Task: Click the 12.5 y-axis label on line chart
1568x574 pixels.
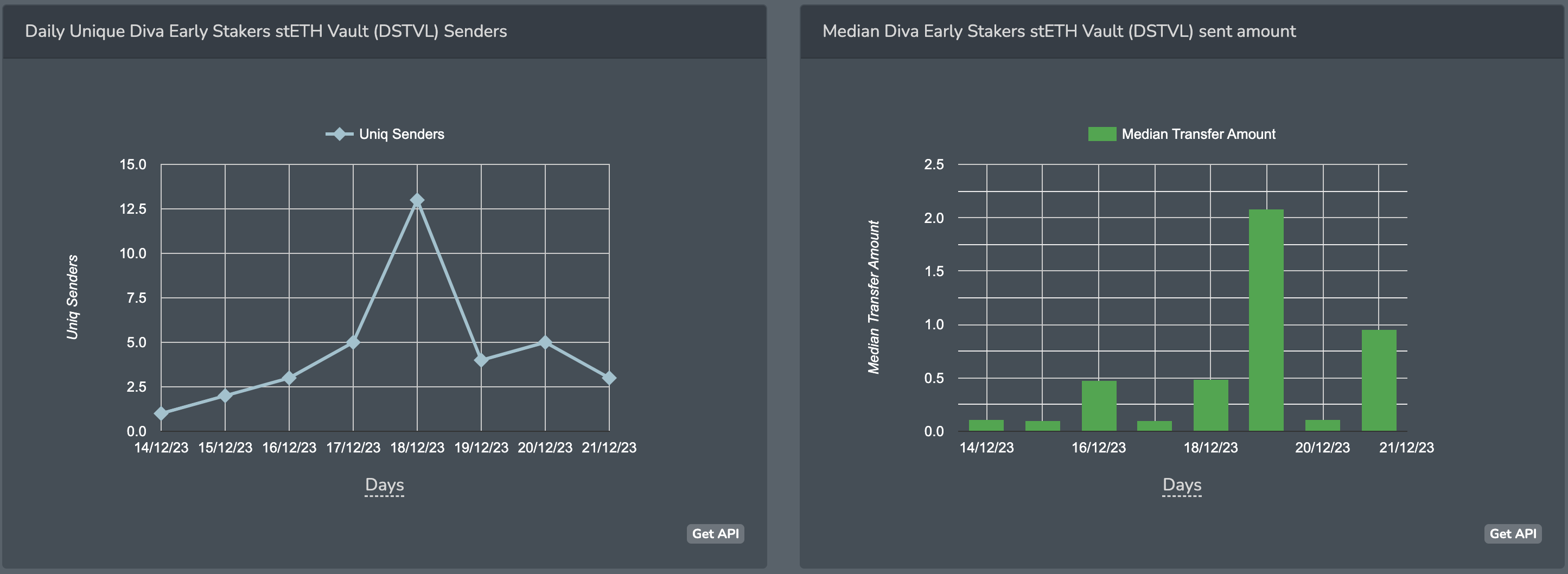Action: (x=133, y=209)
